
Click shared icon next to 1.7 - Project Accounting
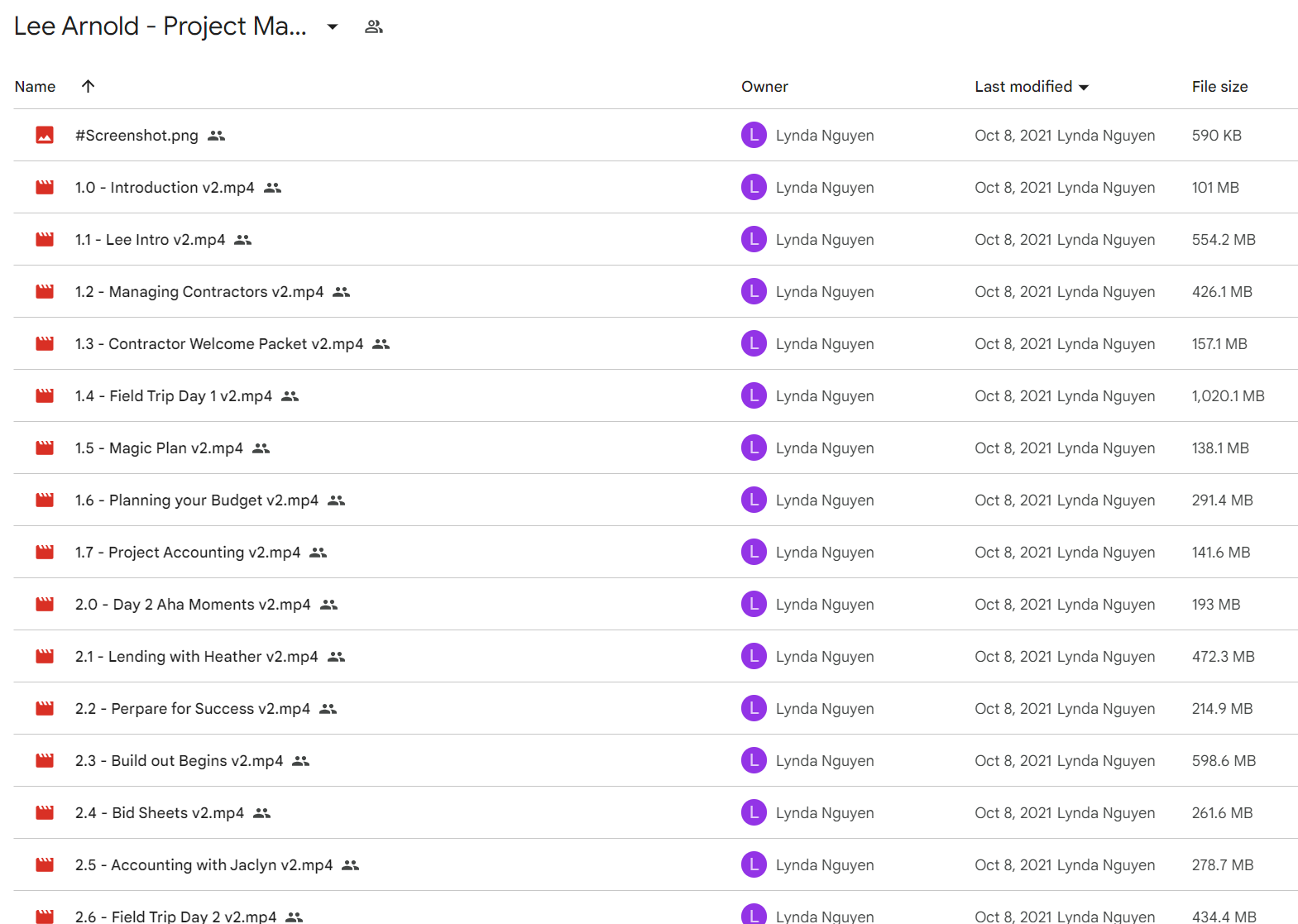(x=319, y=553)
